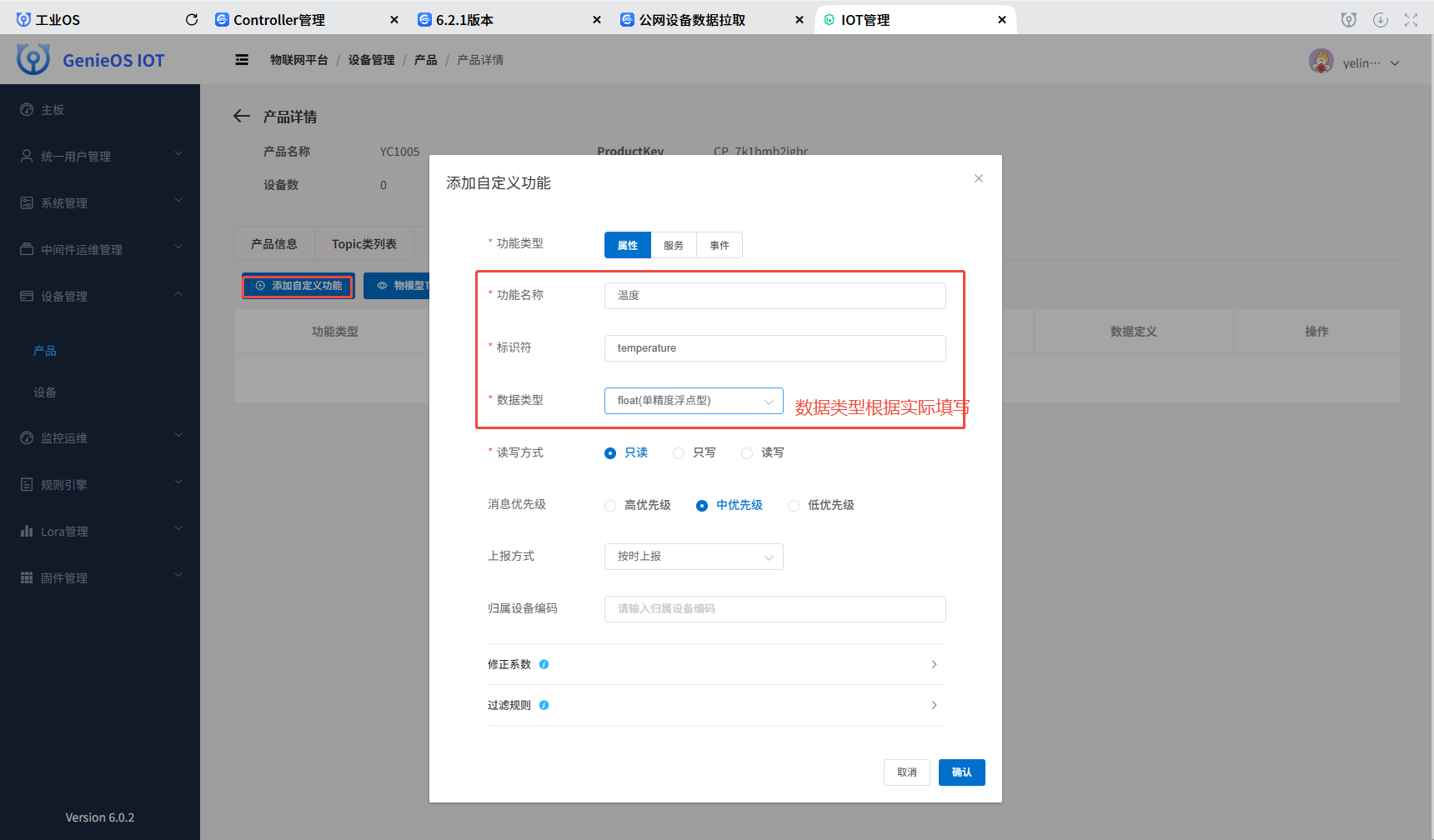Click the 固件管理 grid icon
Viewport: 1434px width, 840px height.
[x=26, y=577]
